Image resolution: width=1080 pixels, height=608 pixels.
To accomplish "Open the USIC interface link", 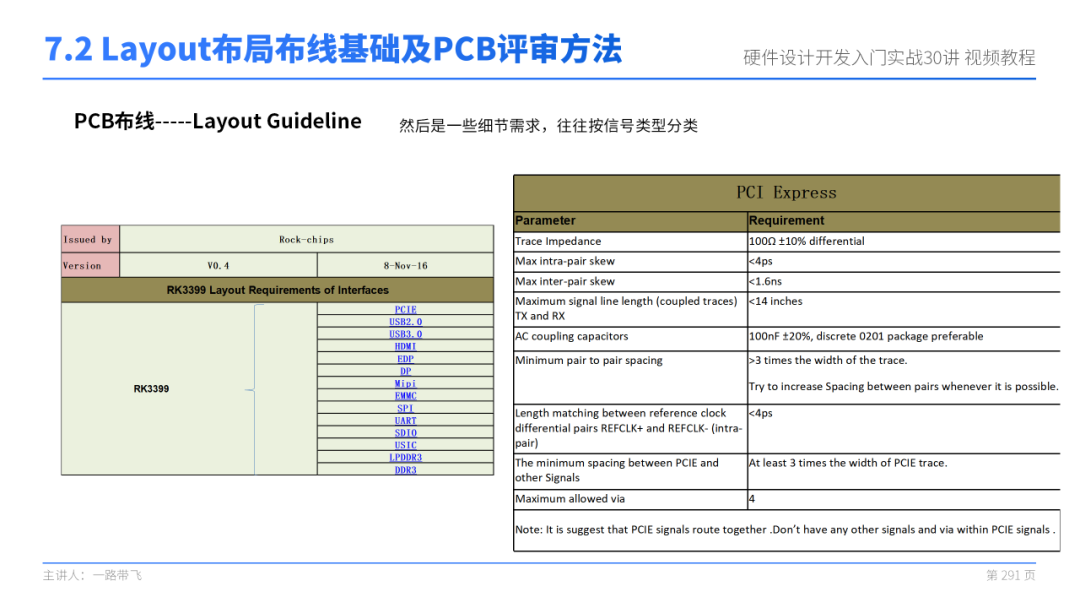I will pos(405,446).
